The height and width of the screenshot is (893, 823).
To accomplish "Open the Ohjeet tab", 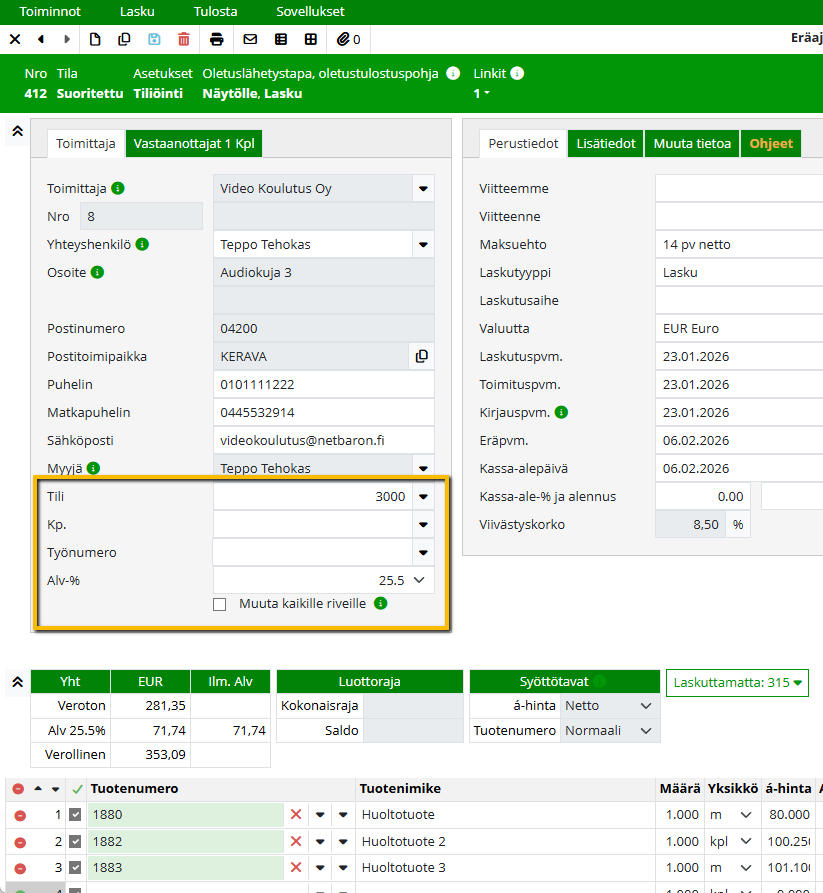I will (771, 144).
